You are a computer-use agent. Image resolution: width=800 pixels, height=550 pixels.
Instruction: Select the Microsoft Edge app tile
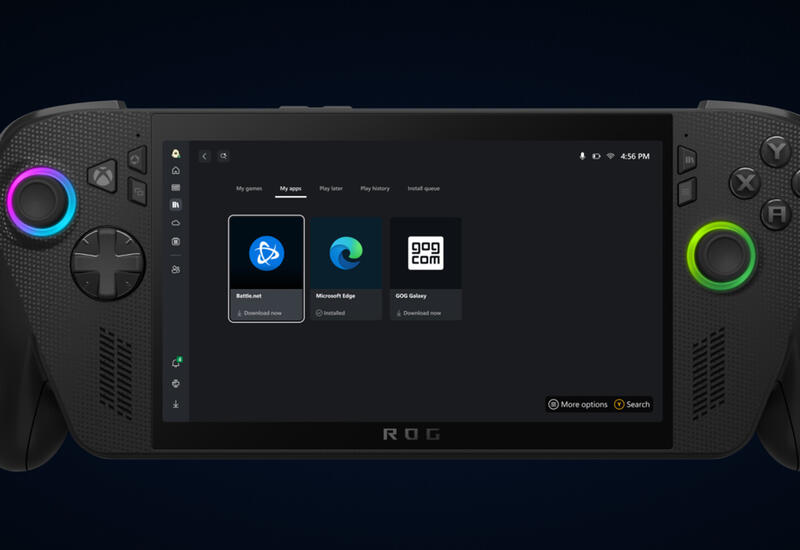pos(346,268)
